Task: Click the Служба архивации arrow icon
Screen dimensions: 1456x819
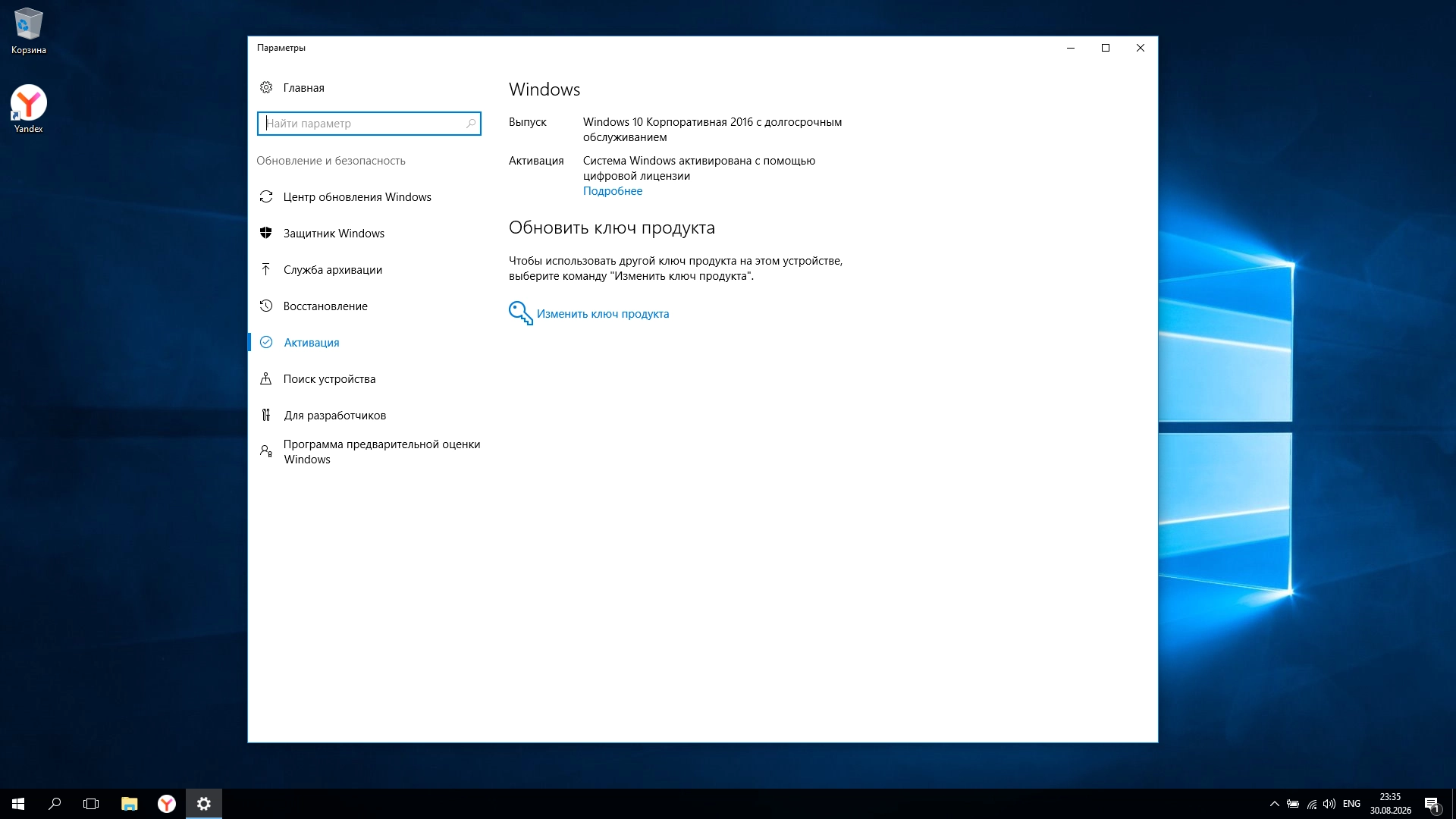Action: tap(266, 269)
